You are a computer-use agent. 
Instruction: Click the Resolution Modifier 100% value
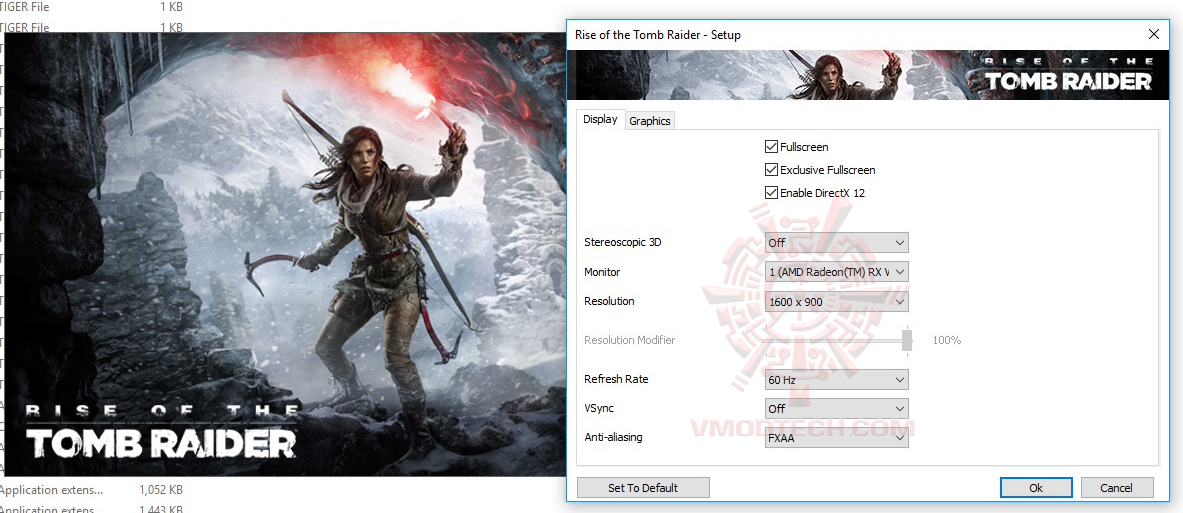[x=947, y=340]
